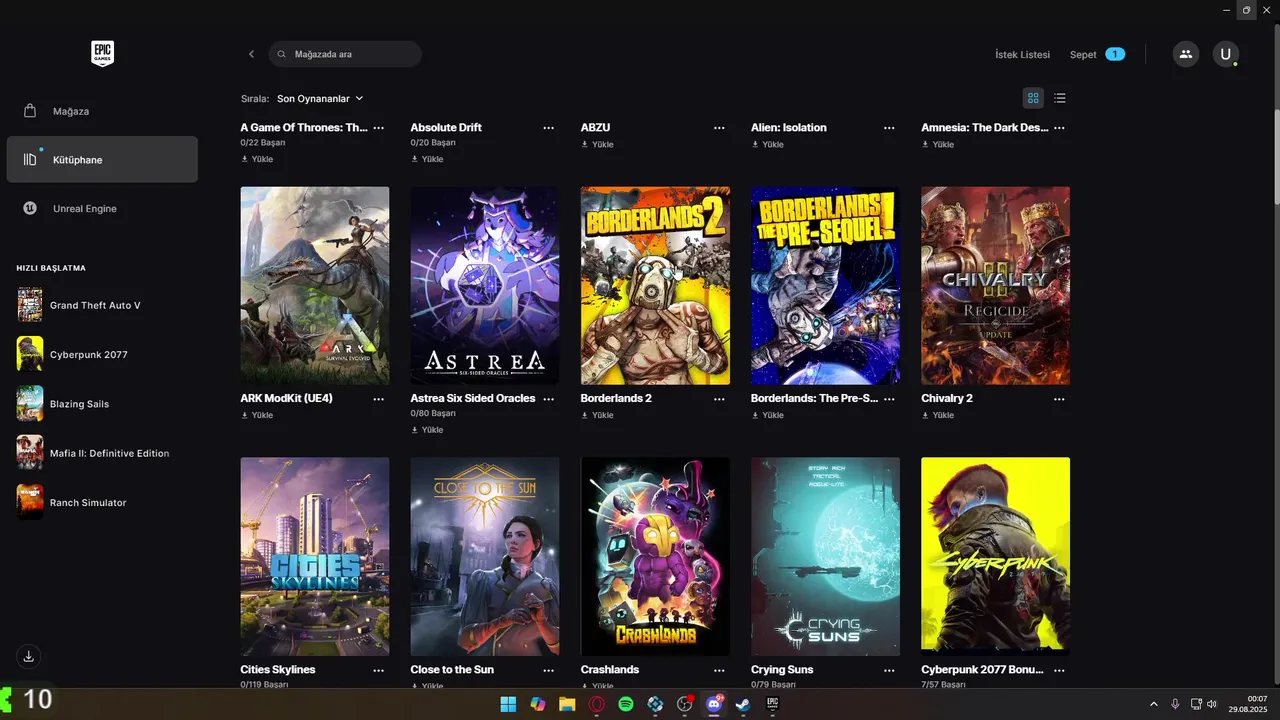Open options menu for A Game Of Thrones

(x=379, y=128)
